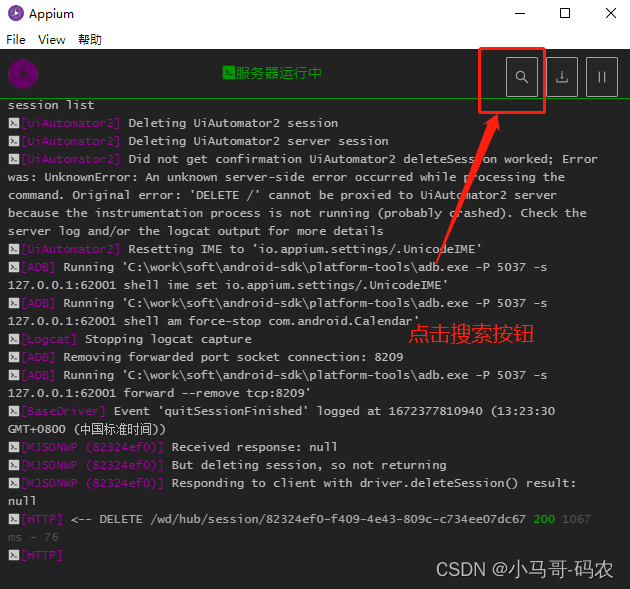Maximize the Appium window
The width and height of the screenshot is (630, 589).
click(565, 13)
